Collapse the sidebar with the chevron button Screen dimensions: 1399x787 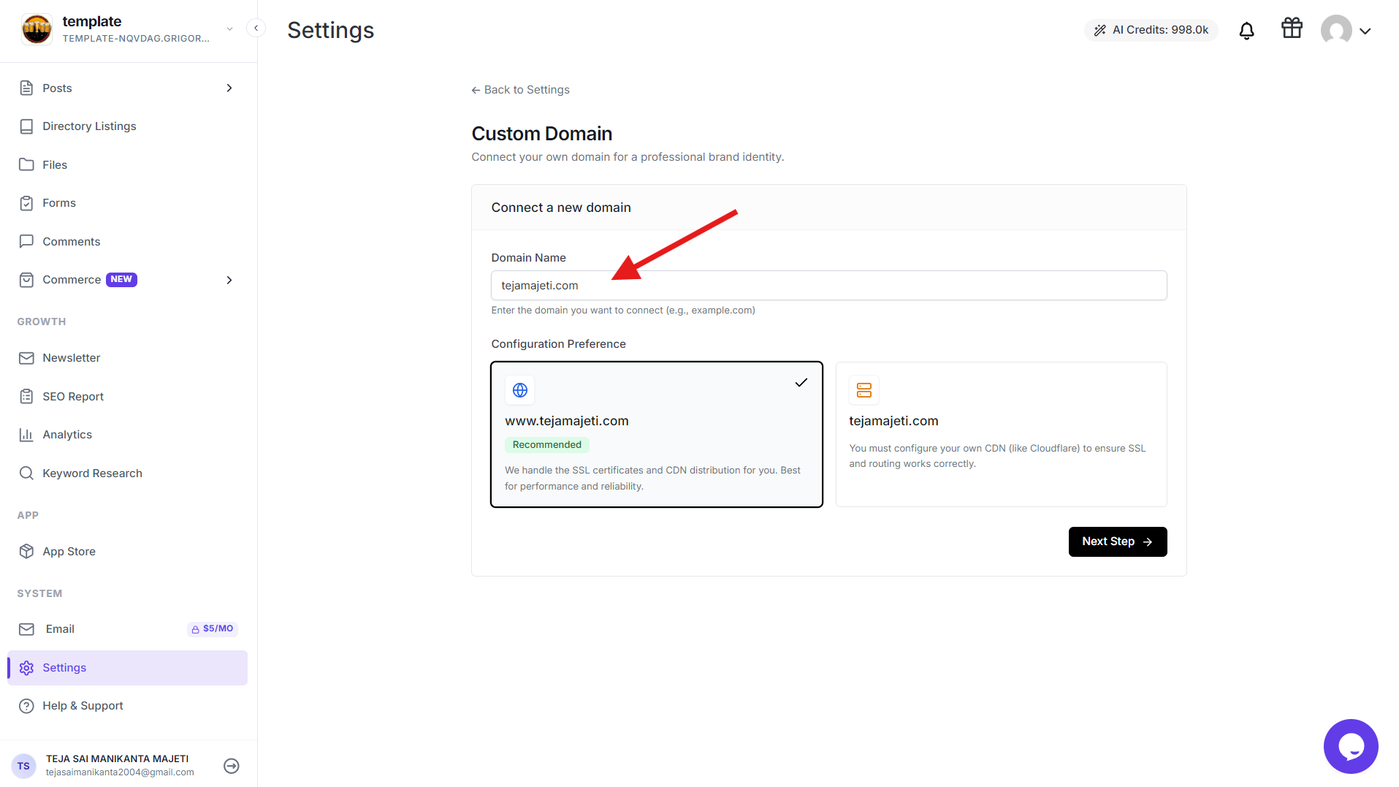click(x=256, y=28)
